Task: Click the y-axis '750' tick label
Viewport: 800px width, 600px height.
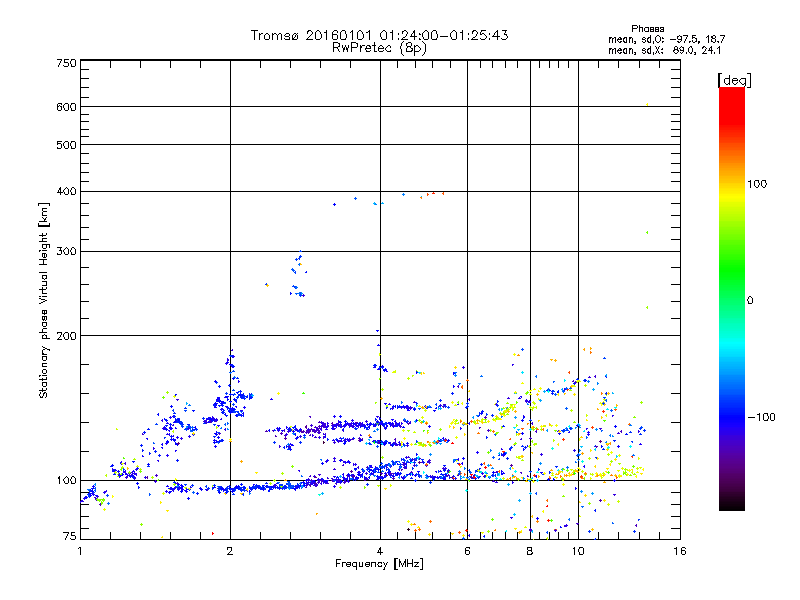Action: point(66,63)
